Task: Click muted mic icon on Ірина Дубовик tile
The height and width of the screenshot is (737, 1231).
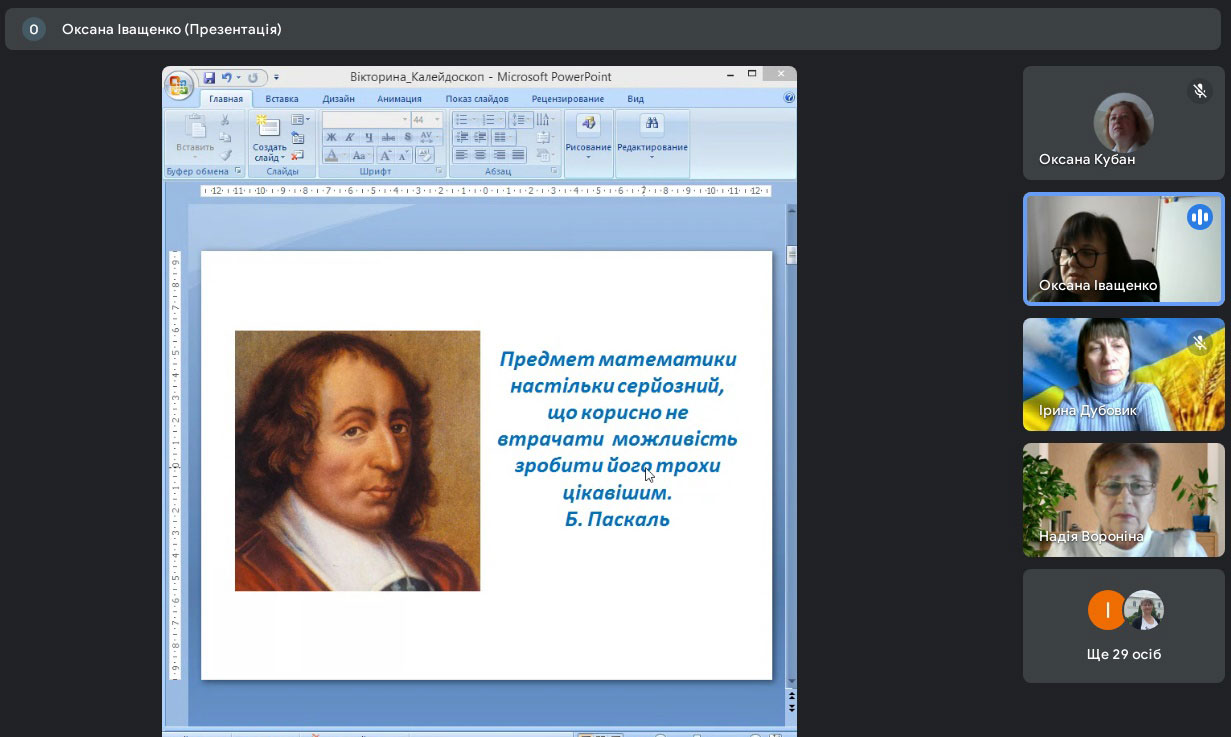Action: (1199, 343)
